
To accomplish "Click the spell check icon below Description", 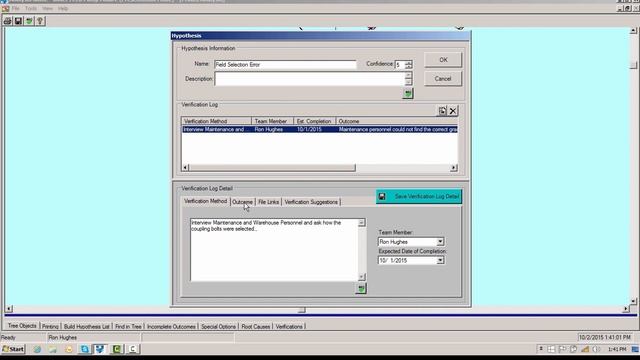I will tap(408, 94).
